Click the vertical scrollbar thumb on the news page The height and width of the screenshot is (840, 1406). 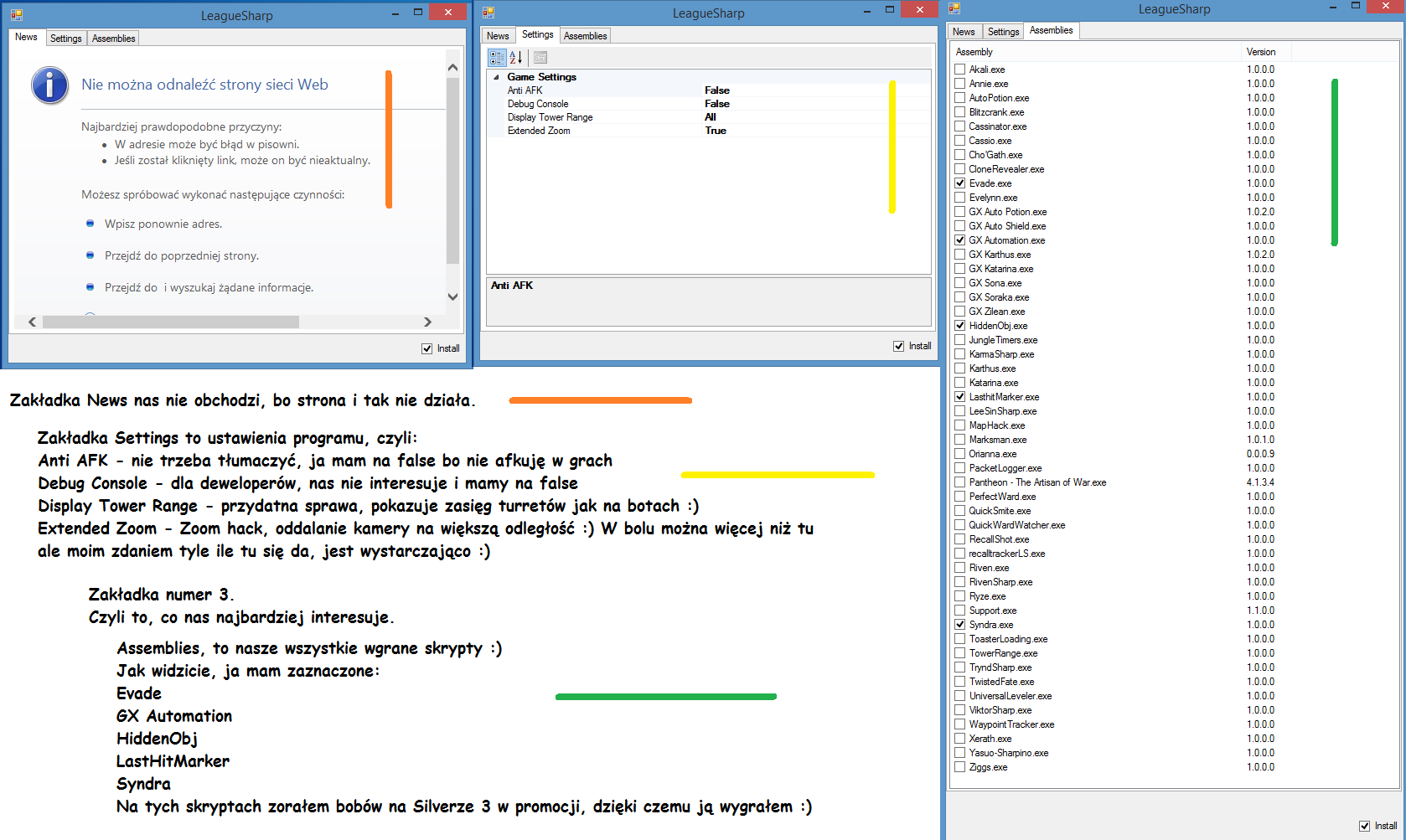(452, 171)
